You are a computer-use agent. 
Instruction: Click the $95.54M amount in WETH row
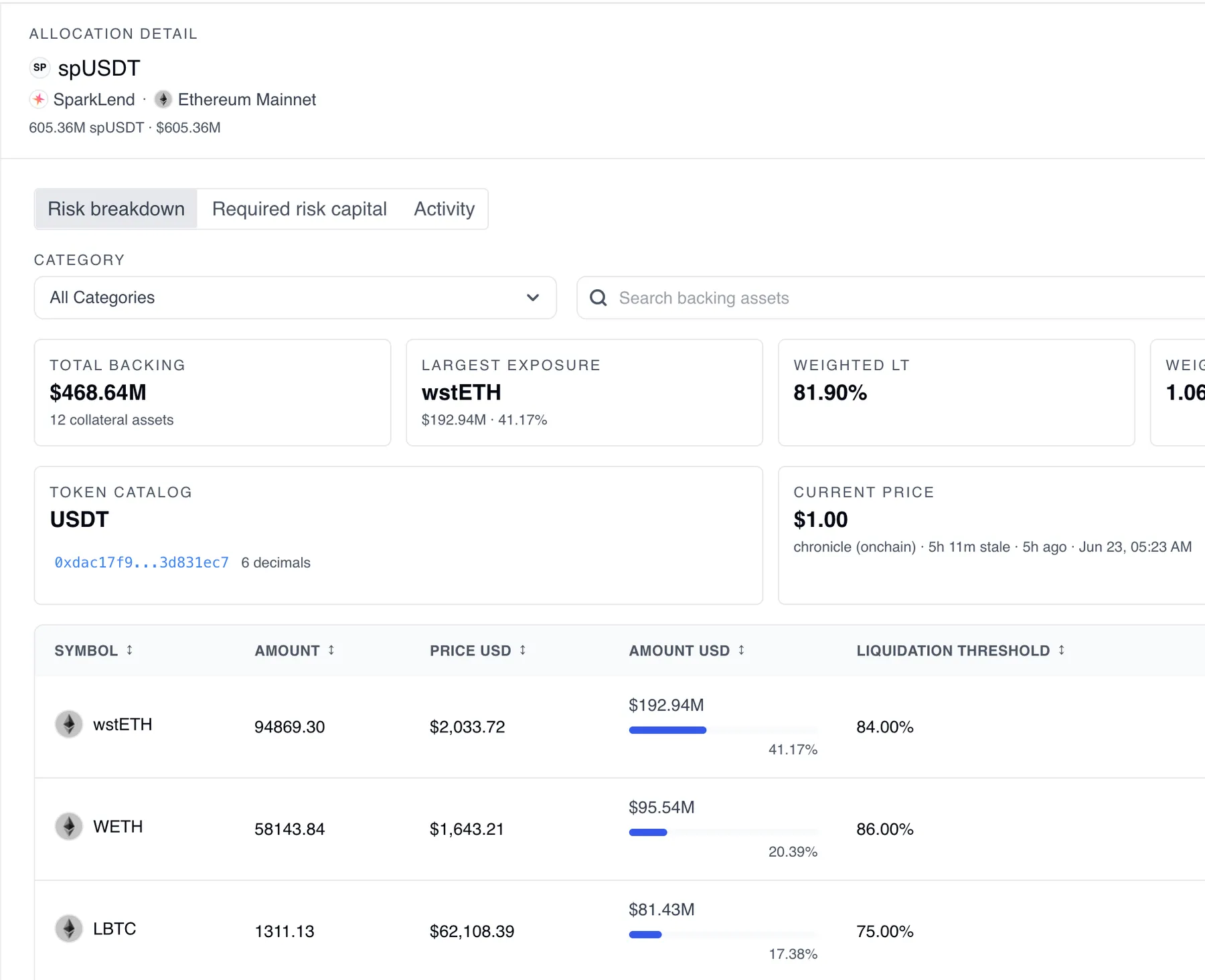point(661,807)
